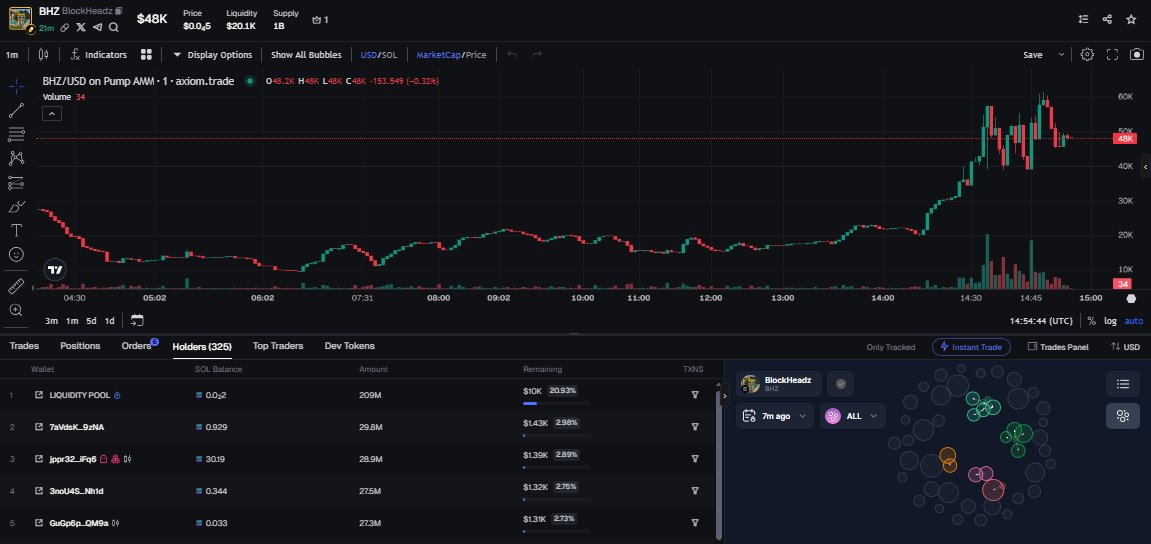The width and height of the screenshot is (1151, 544).
Task: Switch to the Trades tab
Action: (24, 346)
